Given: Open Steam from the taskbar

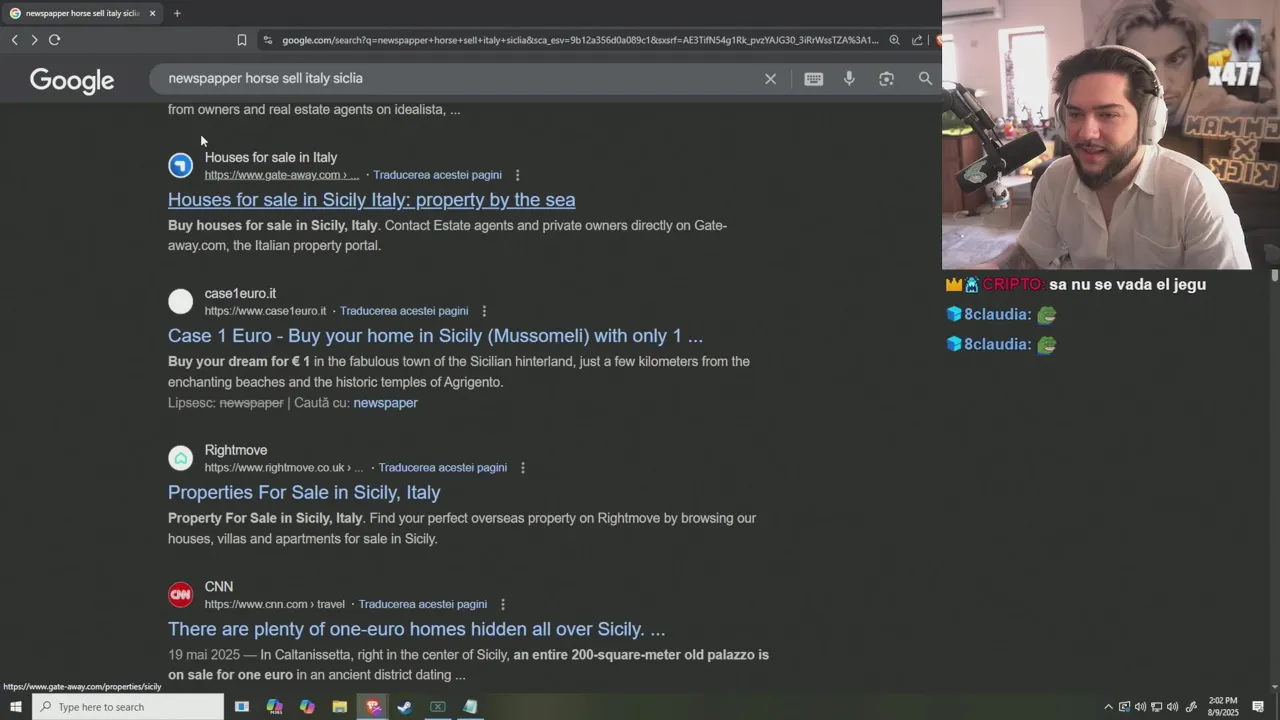Looking at the screenshot, I should [x=405, y=707].
